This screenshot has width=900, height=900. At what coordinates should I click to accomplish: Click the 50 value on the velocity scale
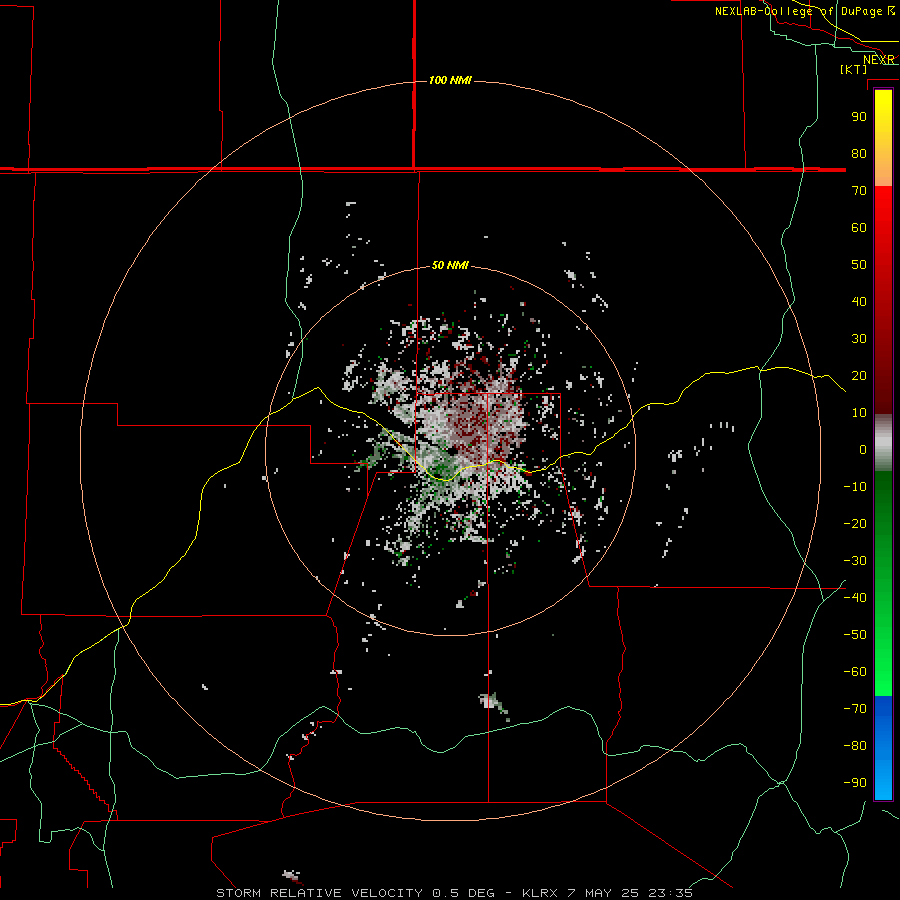(859, 265)
